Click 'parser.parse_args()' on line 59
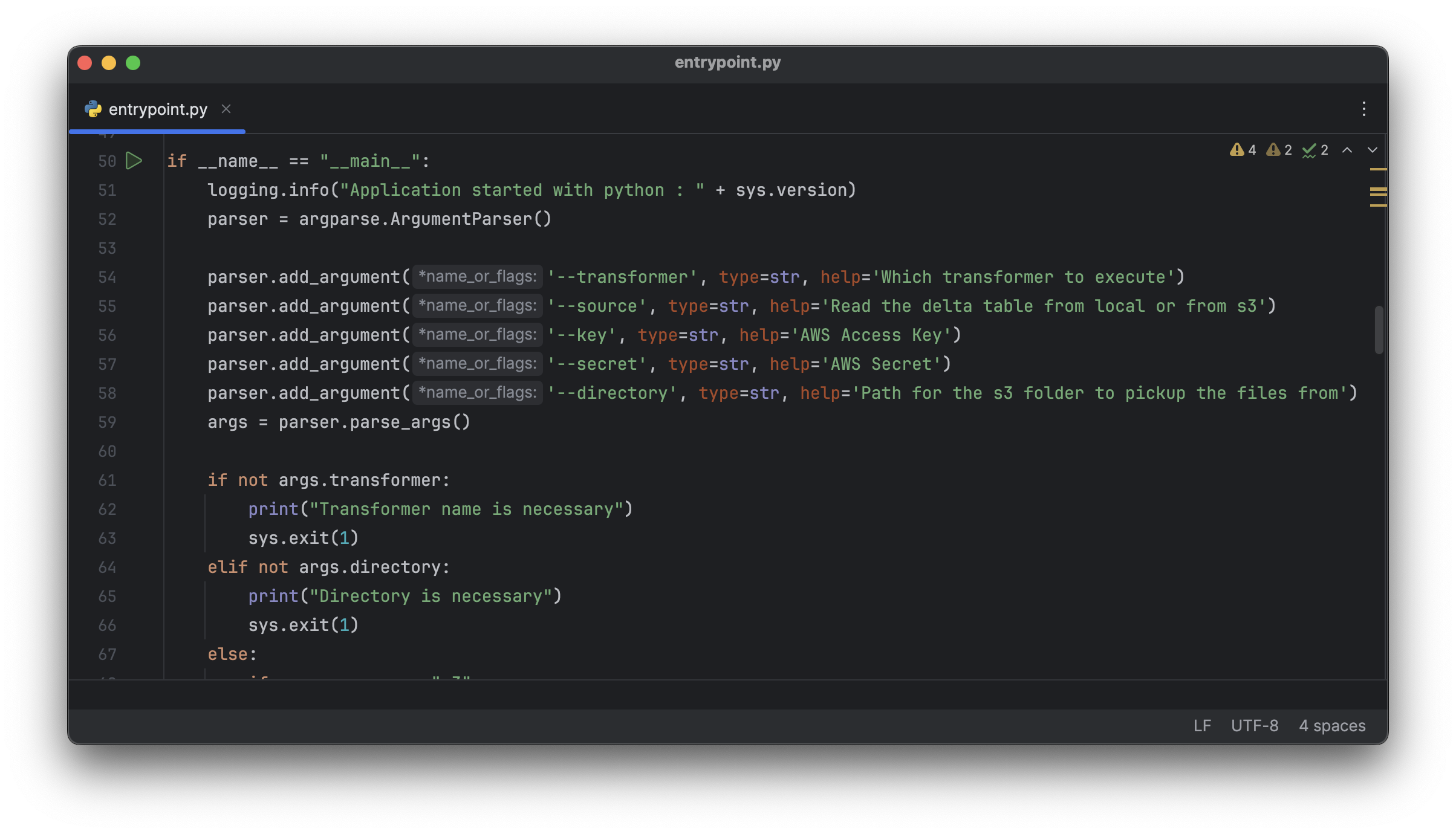 (374, 422)
